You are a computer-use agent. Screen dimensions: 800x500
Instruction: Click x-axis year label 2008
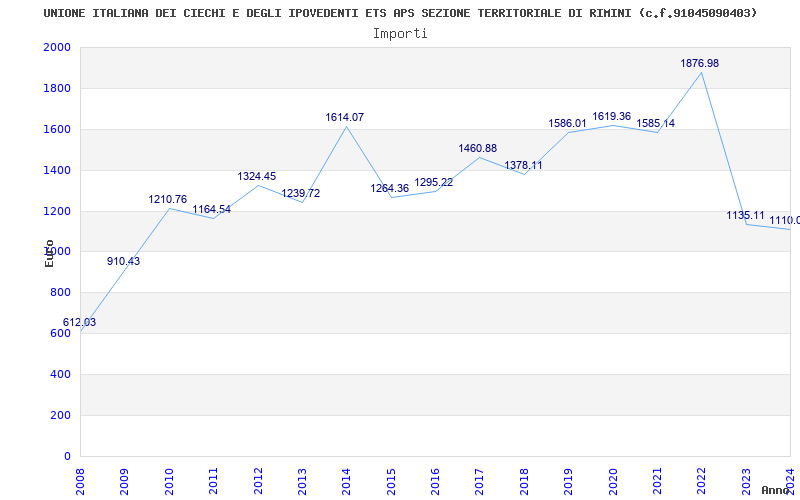(80, 481)
